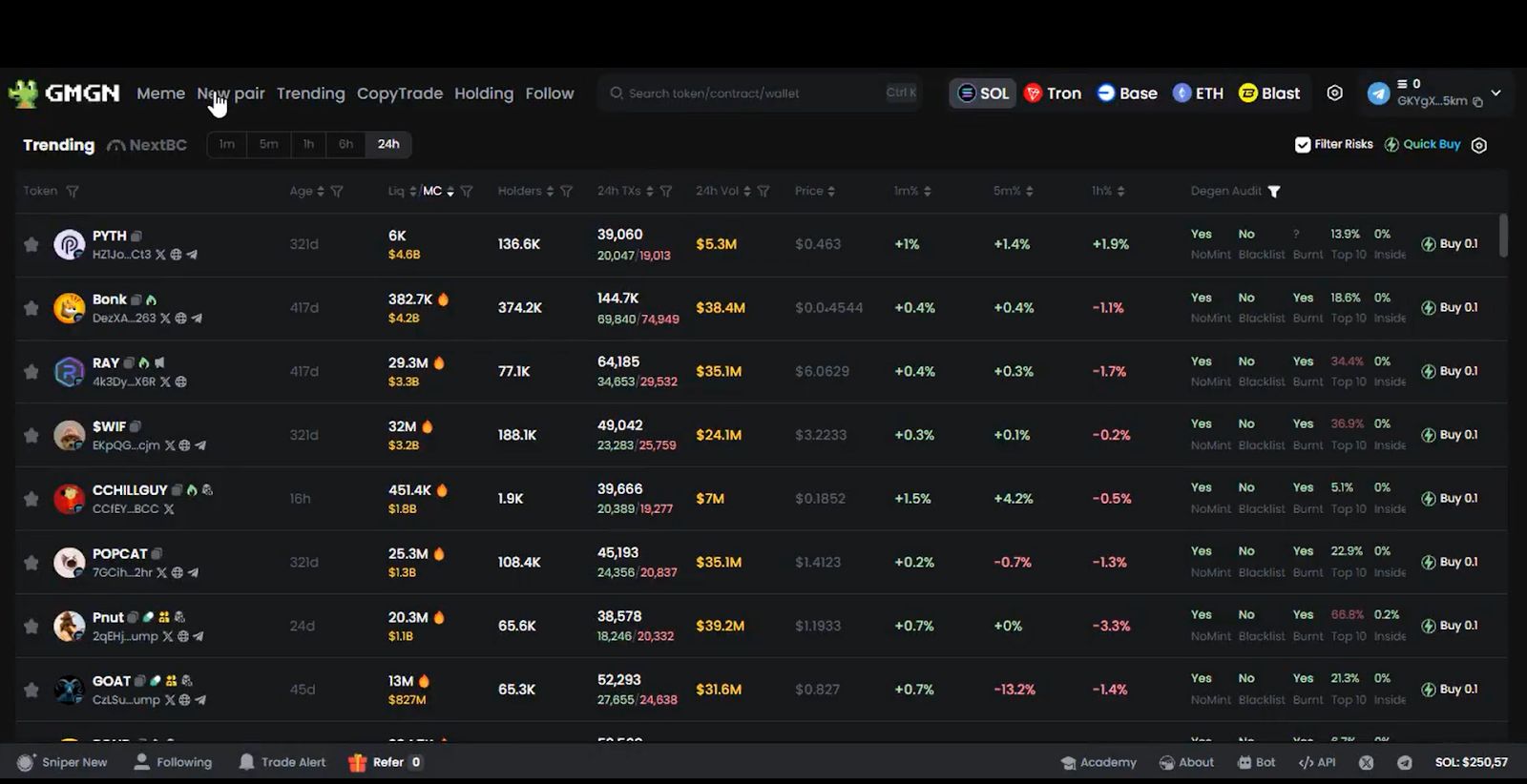Switch to the Tron chain
The height and width of the screenshot is (784, 1527).
(x=1053, y=93)
